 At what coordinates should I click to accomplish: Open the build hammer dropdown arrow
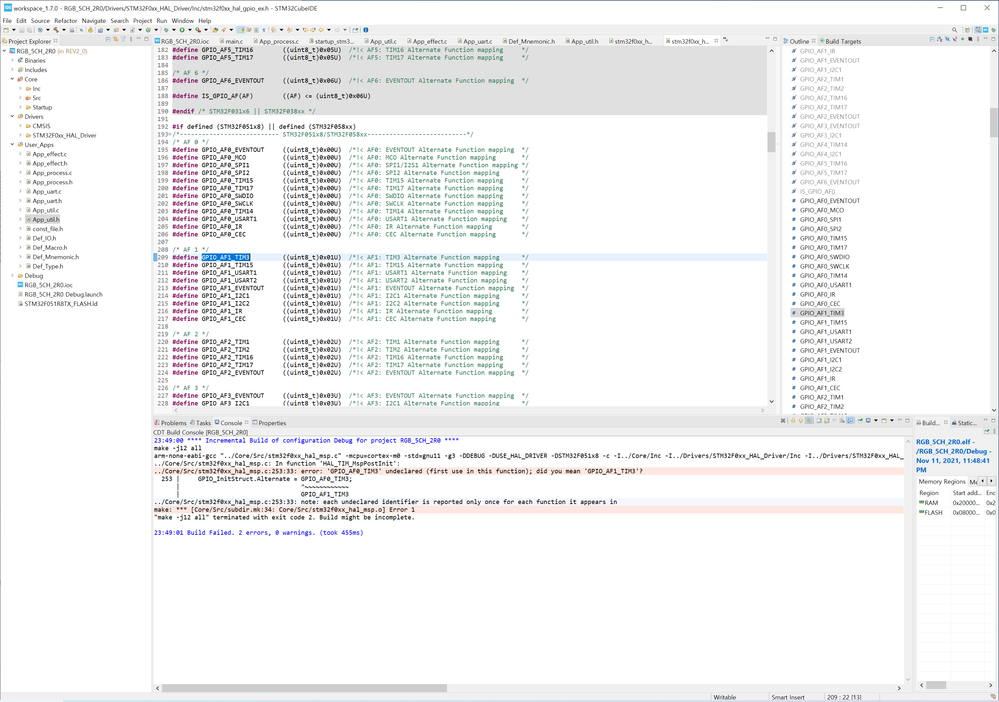point(62,30)
